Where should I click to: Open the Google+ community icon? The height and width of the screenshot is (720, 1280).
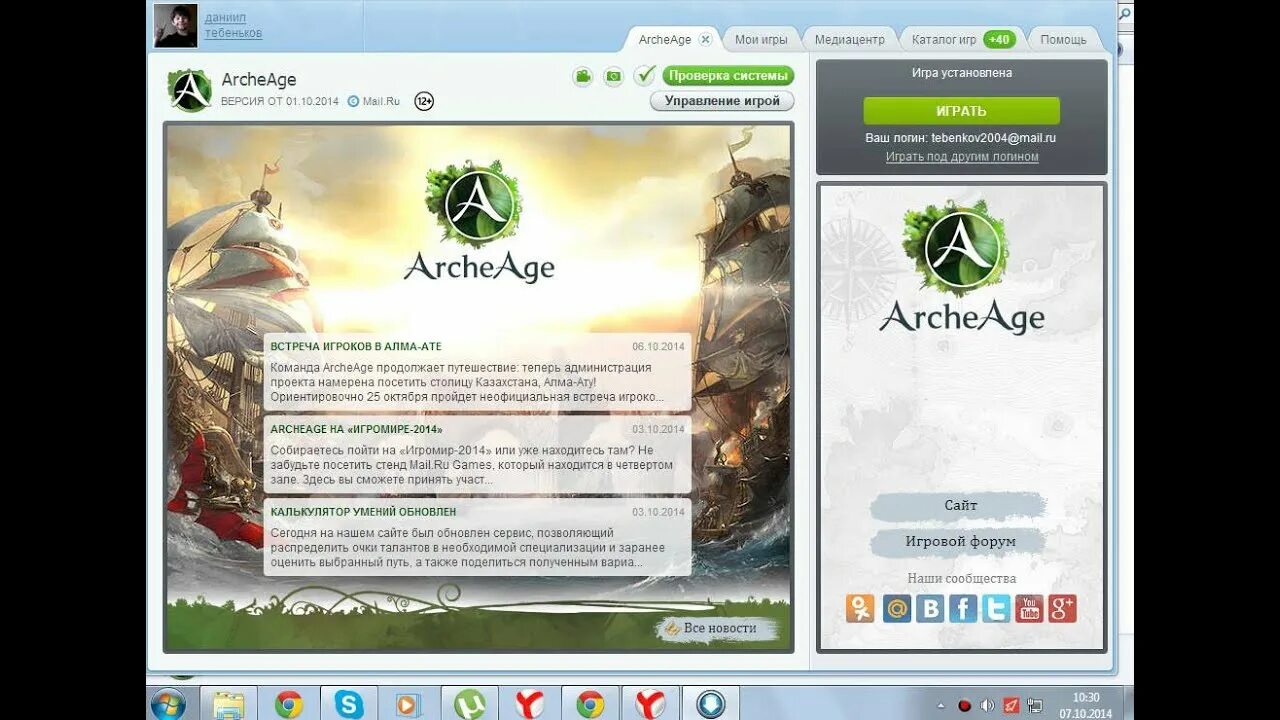click(x=1062, y=608)
